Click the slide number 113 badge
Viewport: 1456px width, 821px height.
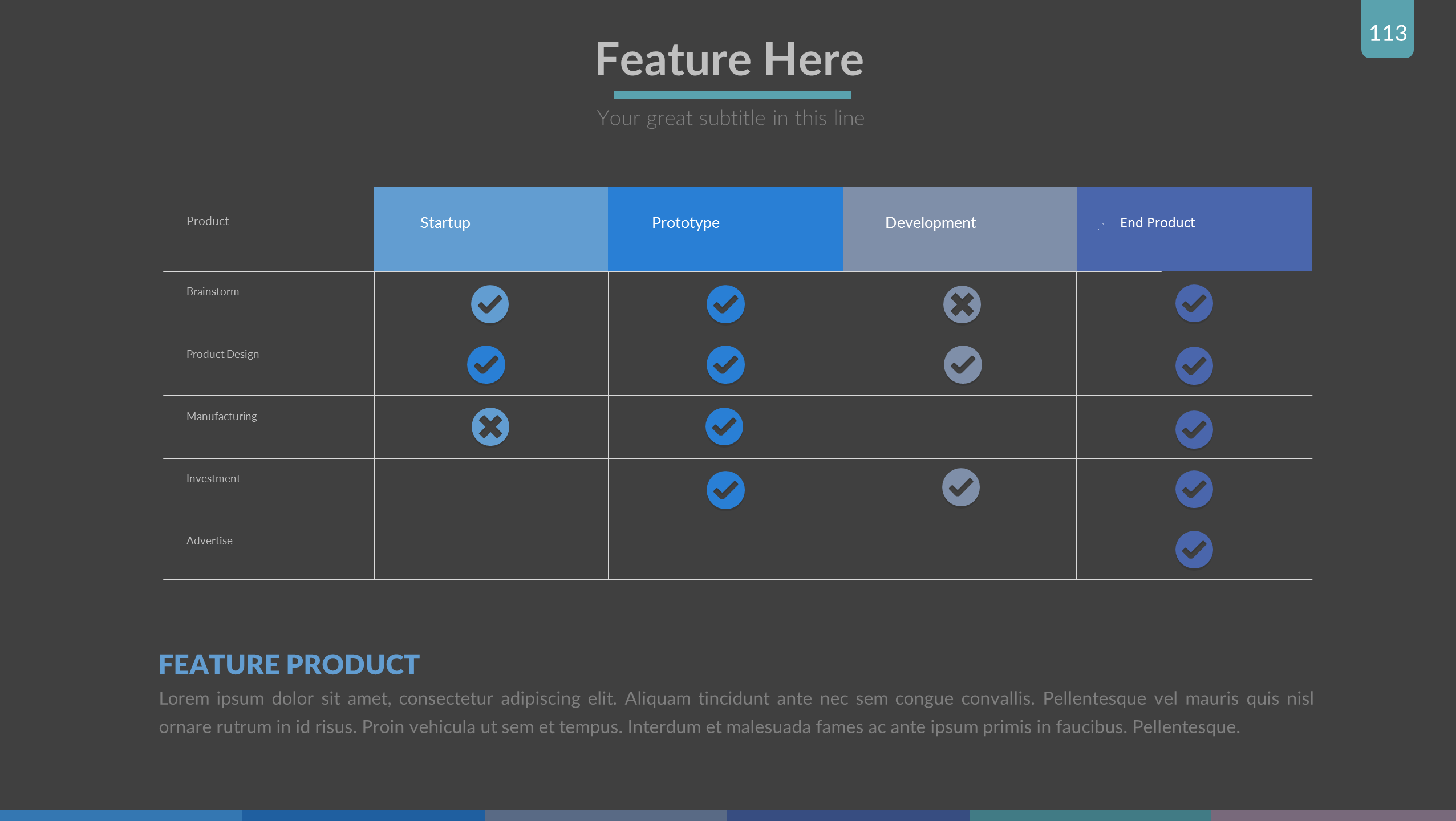point(1387,32)
